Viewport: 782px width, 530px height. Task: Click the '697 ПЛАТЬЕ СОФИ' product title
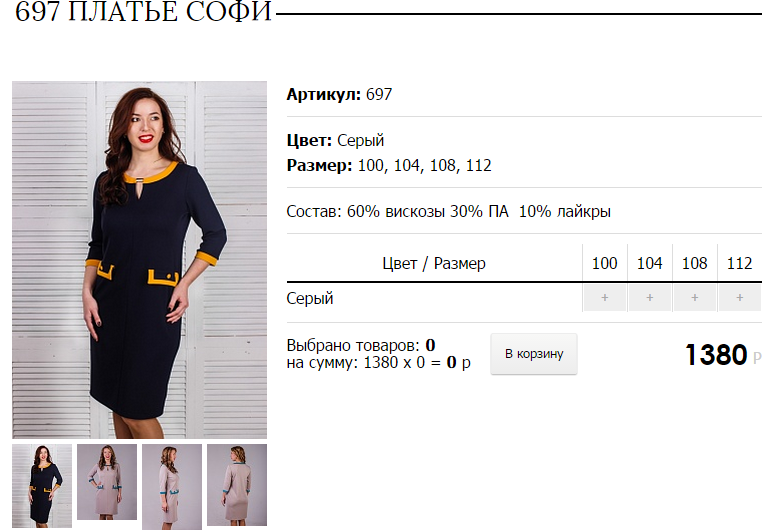click(x=143, y=12)
